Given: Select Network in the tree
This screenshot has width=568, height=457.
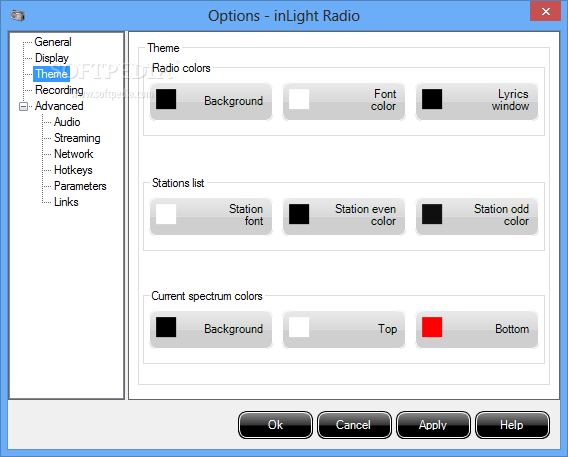Looking at the screenshot, I should pyautogui.click(x=74, y=154).
